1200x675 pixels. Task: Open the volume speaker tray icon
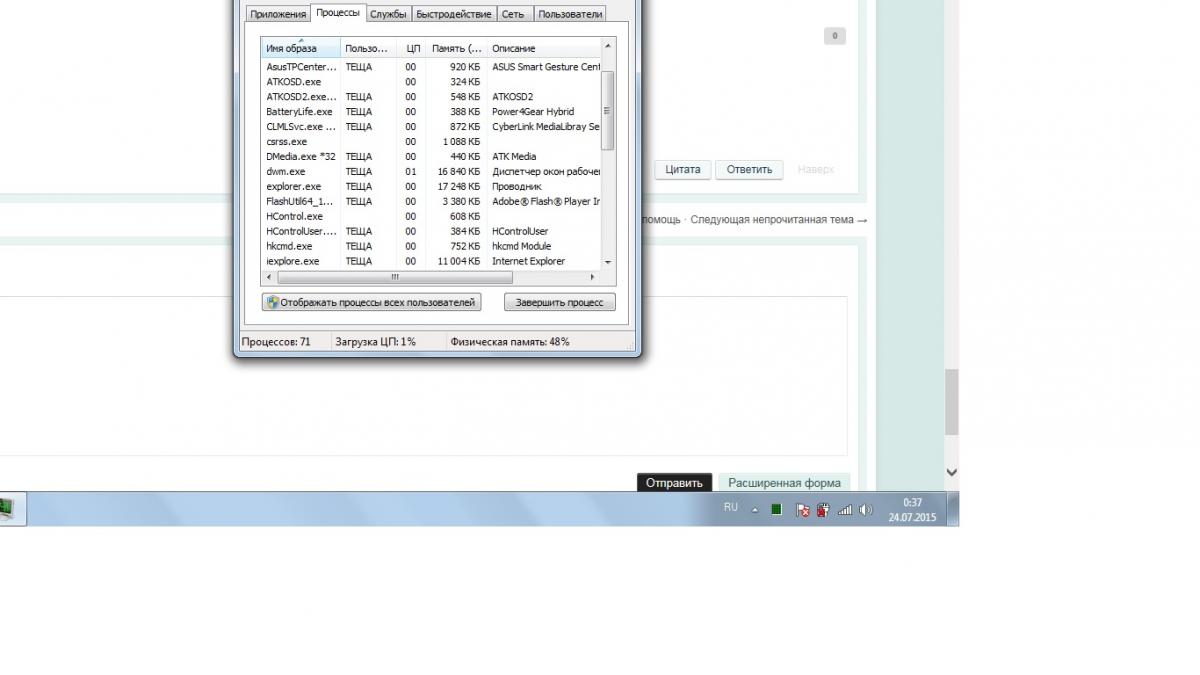pyautogui.click(x=866, y=509)
